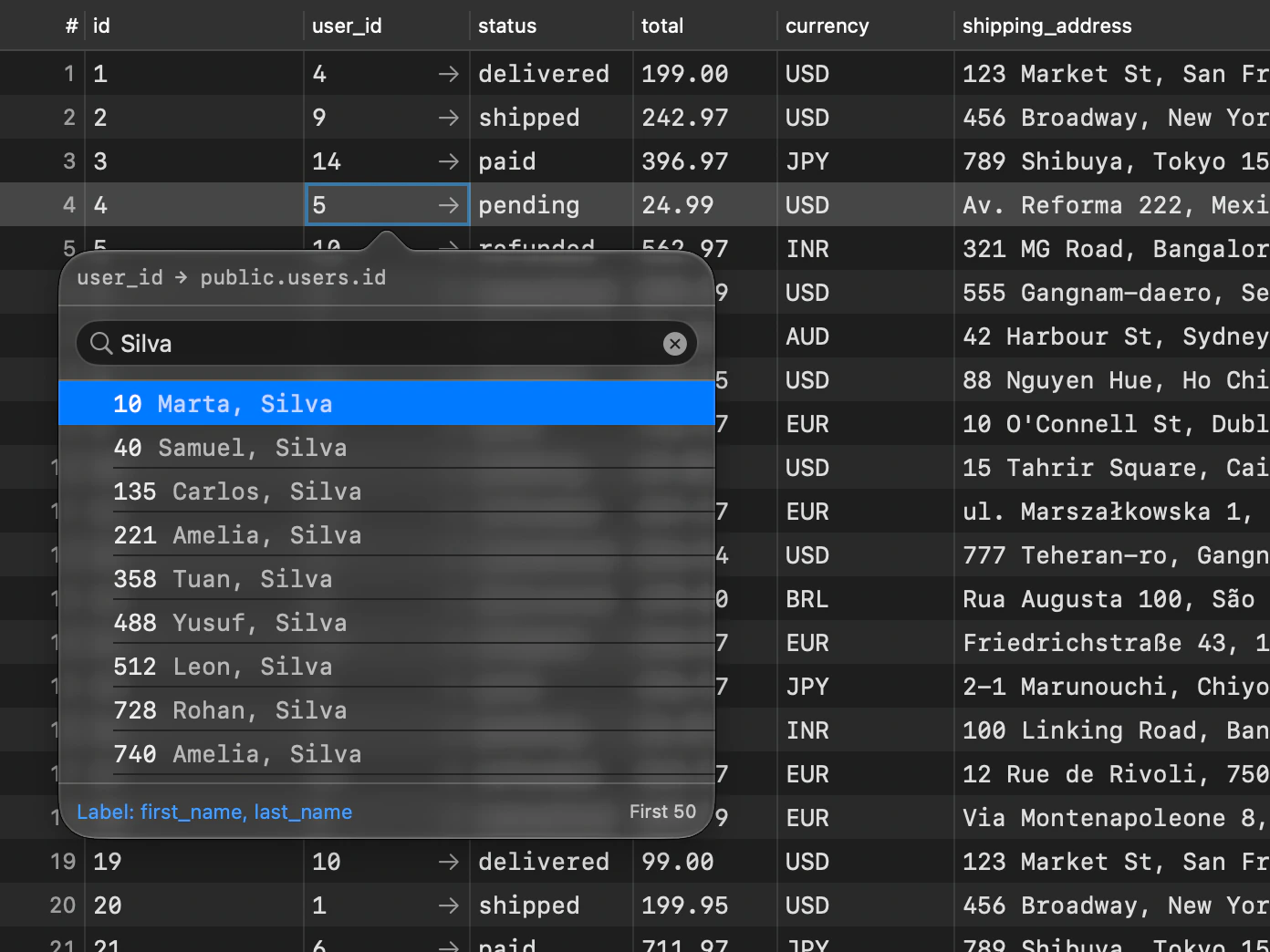Follow foreign key arrow in pending row
The image size is (1270, 952).
click(x=448, y=205)
